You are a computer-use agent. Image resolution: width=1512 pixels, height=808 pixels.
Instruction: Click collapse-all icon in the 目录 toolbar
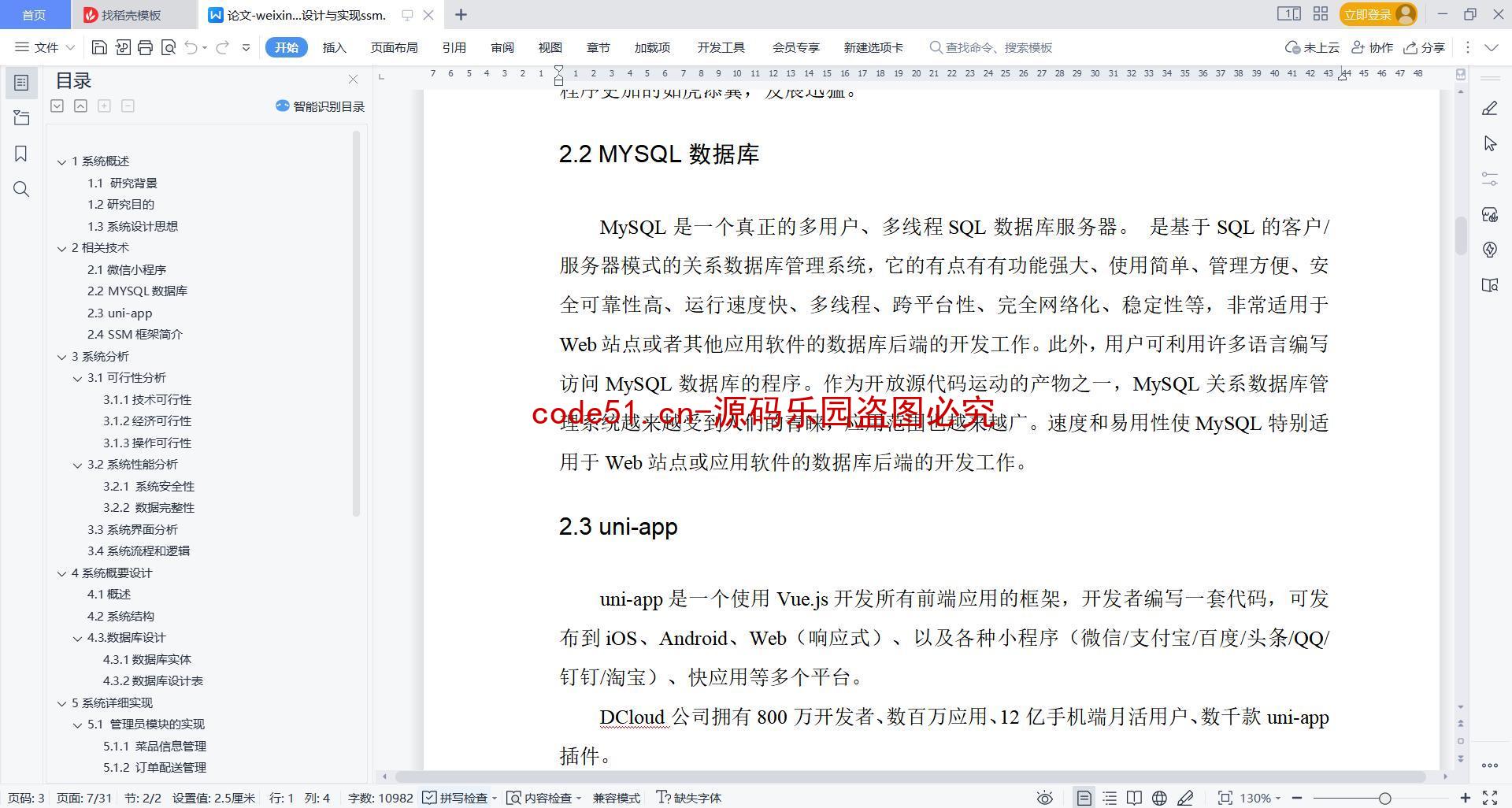[80, 106]
